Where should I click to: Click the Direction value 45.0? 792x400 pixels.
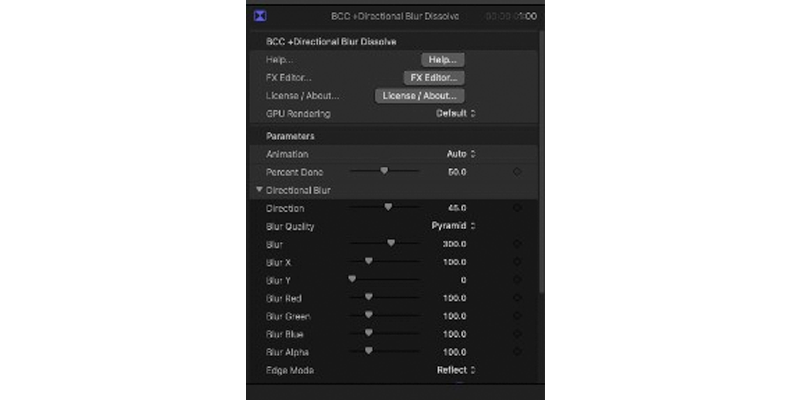pyautogui.click(x=457, y=208)
